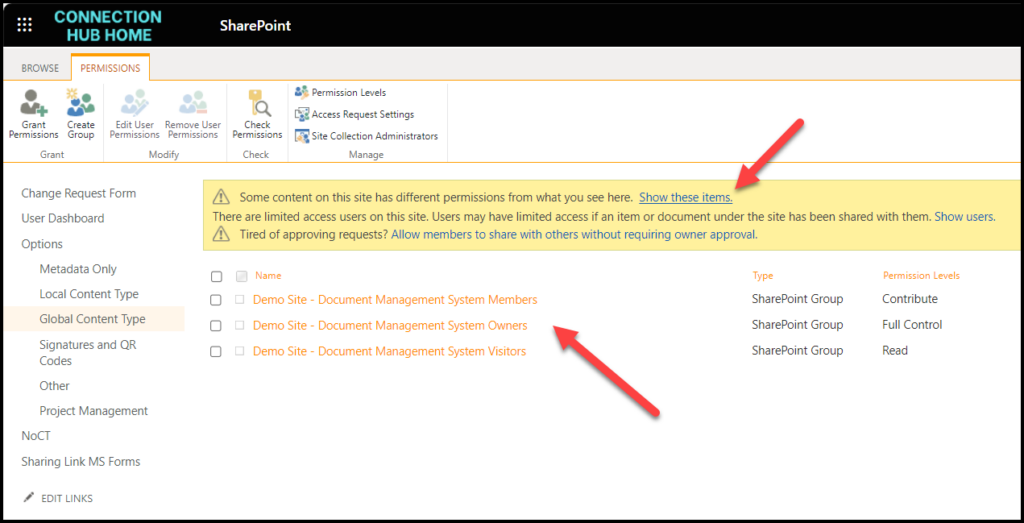
Task: Click the Site Collection Administrators text label
Action: tap(375, 136)
